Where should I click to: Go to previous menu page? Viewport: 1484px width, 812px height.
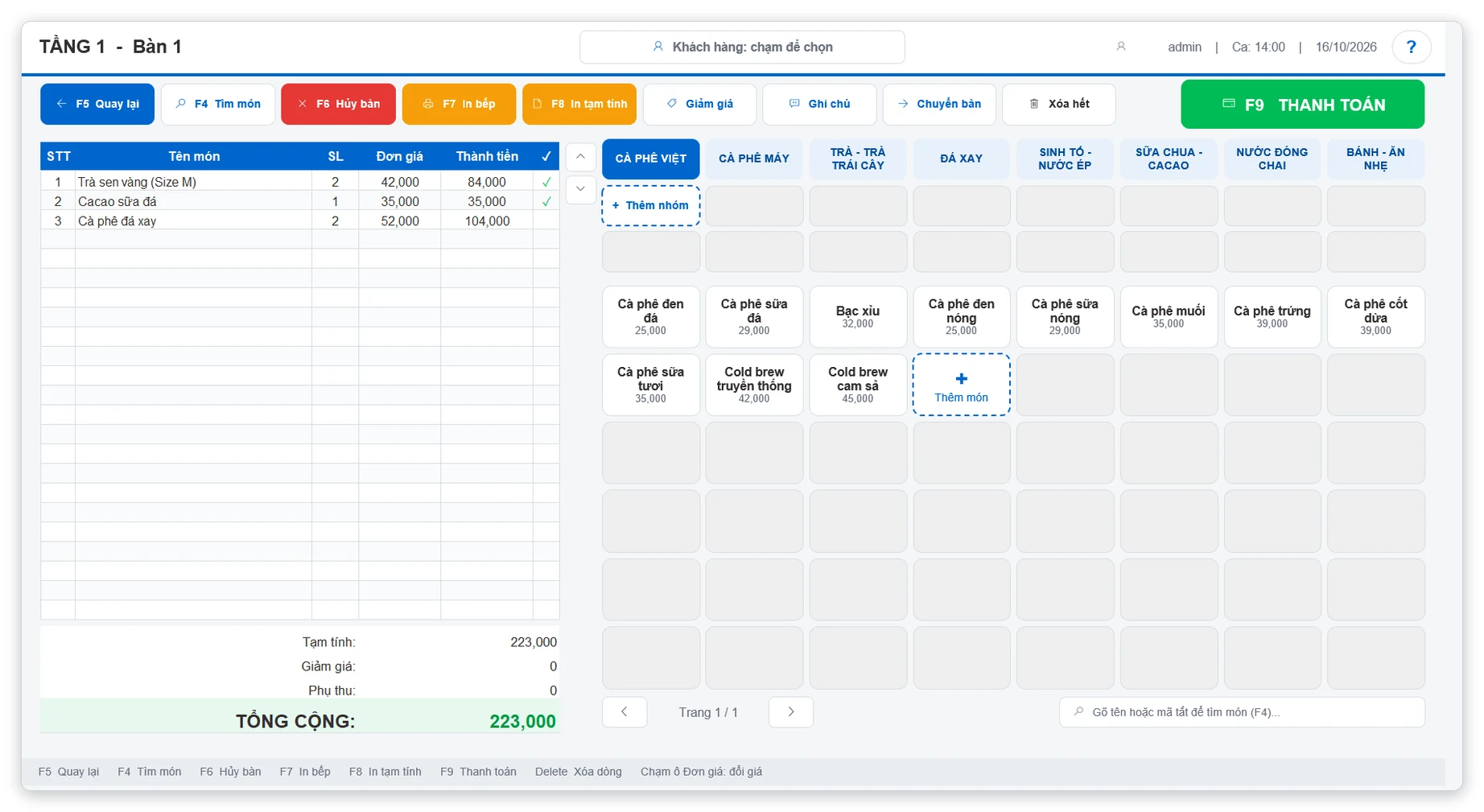tap(624, 712)
